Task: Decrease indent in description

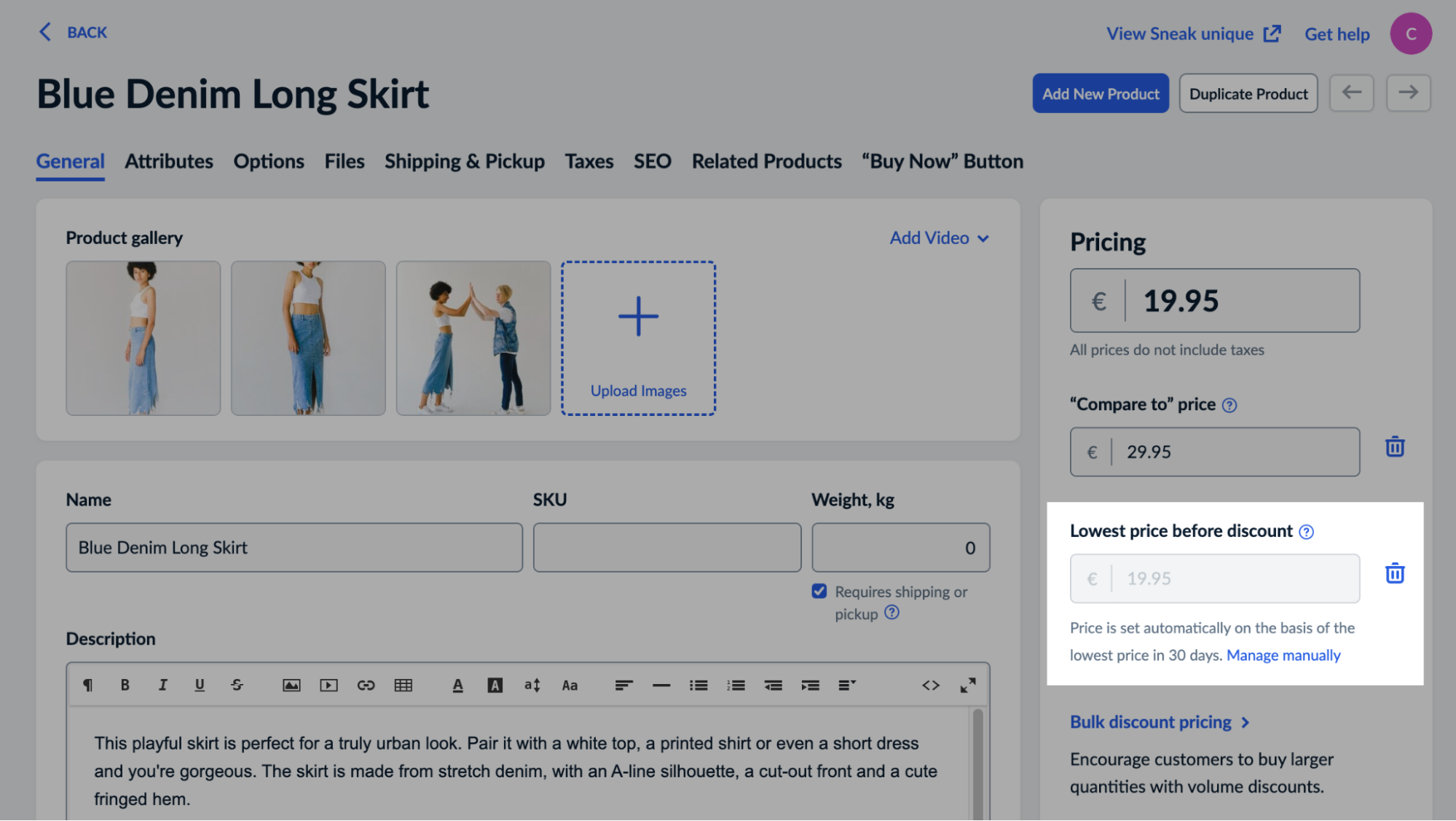Action: pos(773,685)
